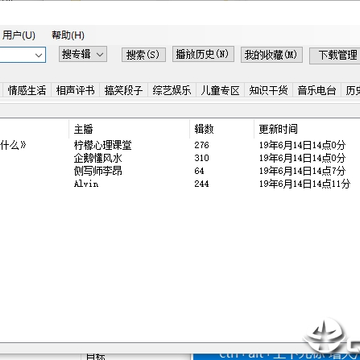Click the episode count 310
Viewport: 360px width, 360px height.
point(202,158)
